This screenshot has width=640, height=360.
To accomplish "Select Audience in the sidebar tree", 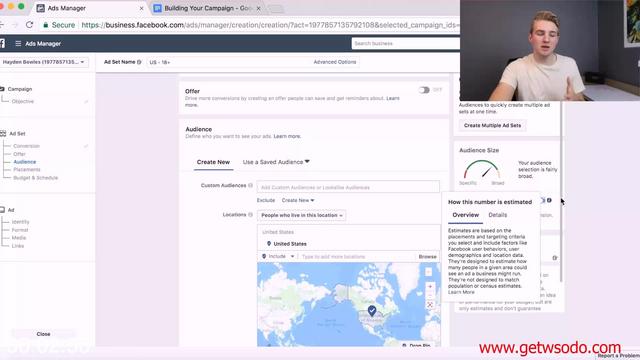I will pyautogui.click(x=24, y=162).
